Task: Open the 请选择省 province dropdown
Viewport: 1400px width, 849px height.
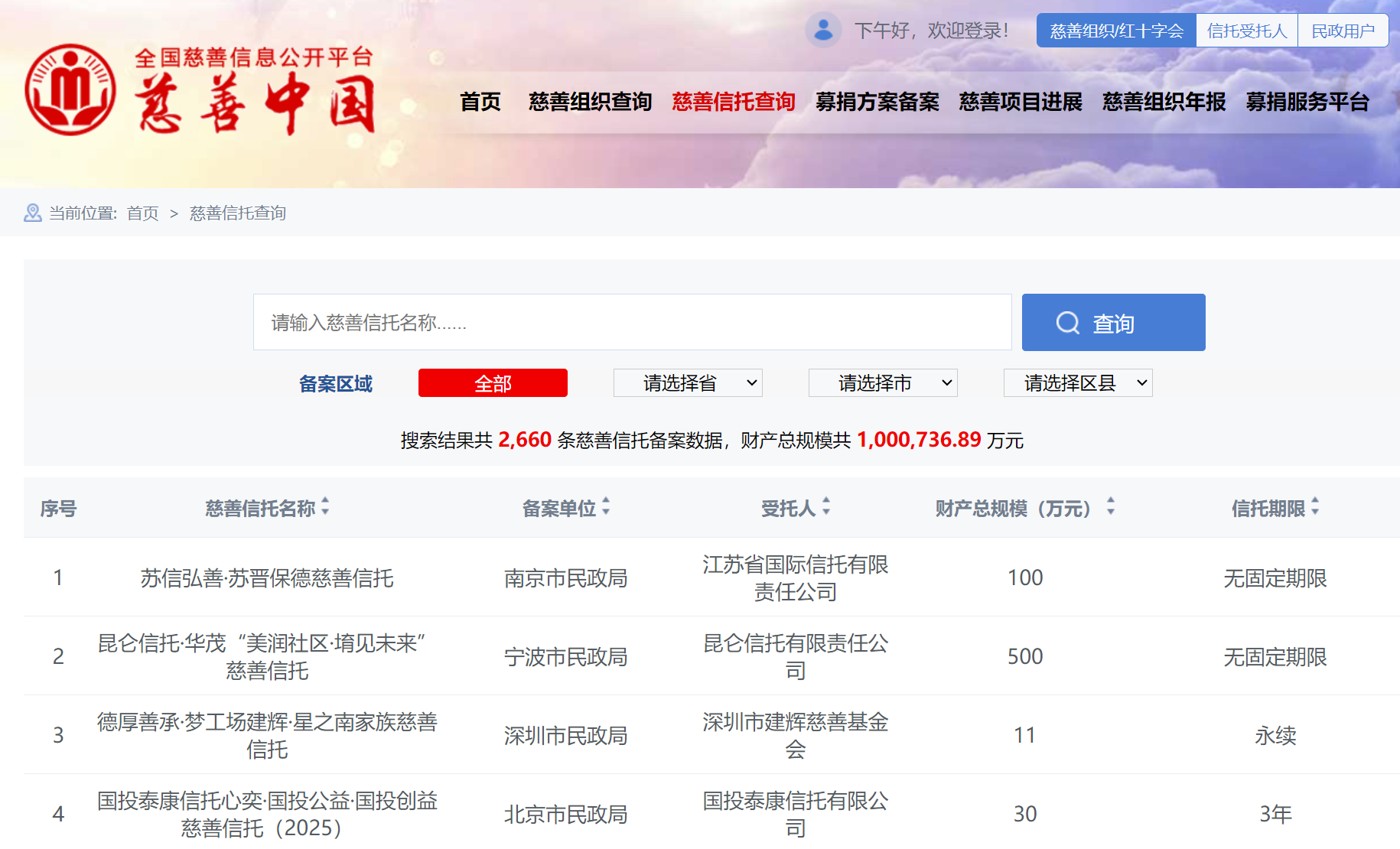Action: pos(688,383)
